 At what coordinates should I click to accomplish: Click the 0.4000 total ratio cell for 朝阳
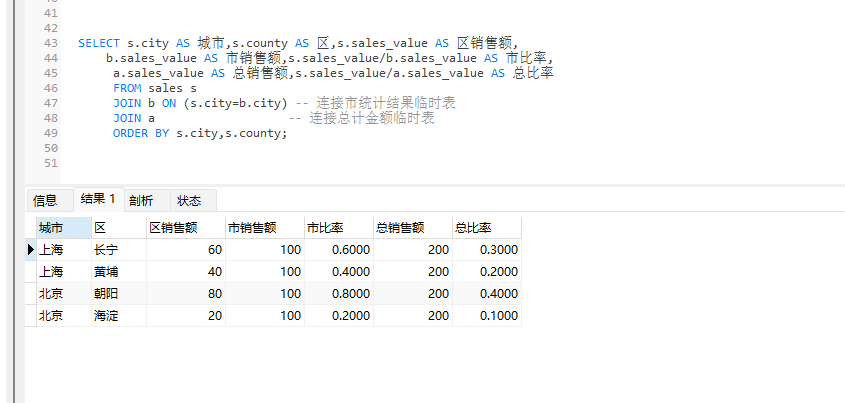487,294
